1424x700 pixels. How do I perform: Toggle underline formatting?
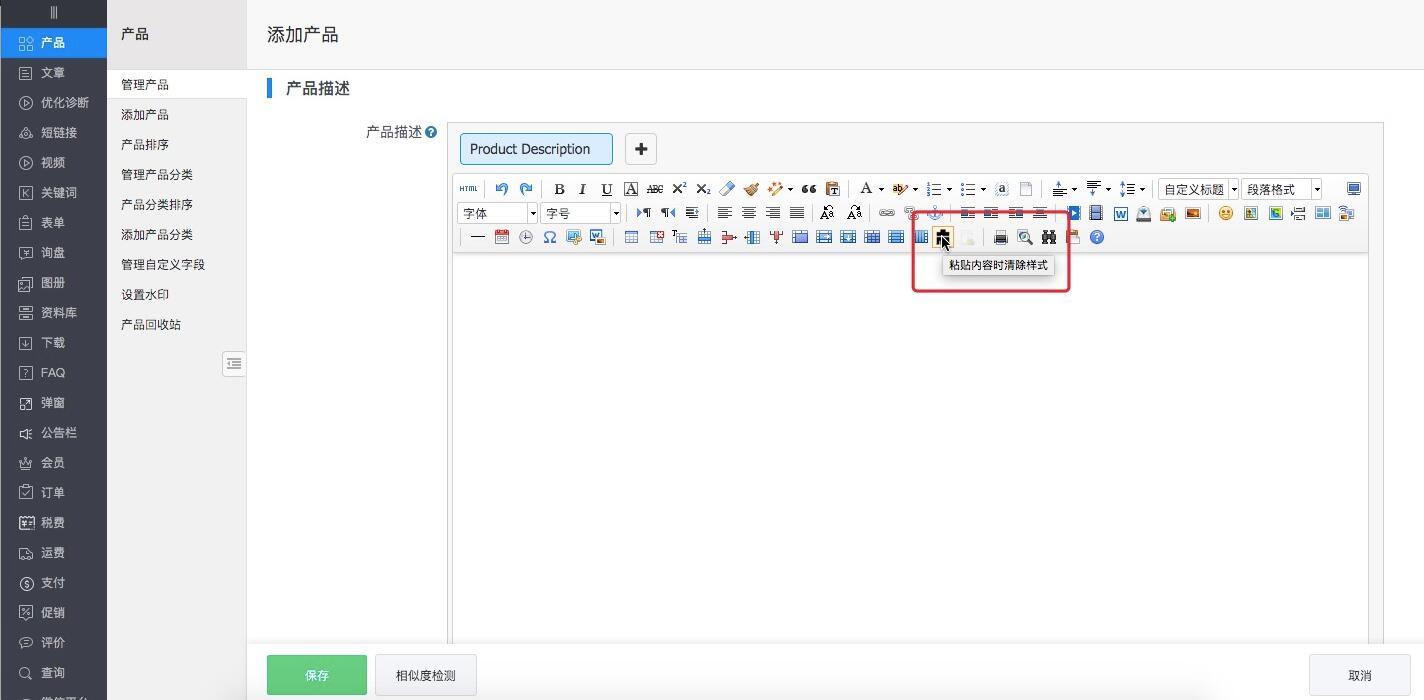[607, 189]
